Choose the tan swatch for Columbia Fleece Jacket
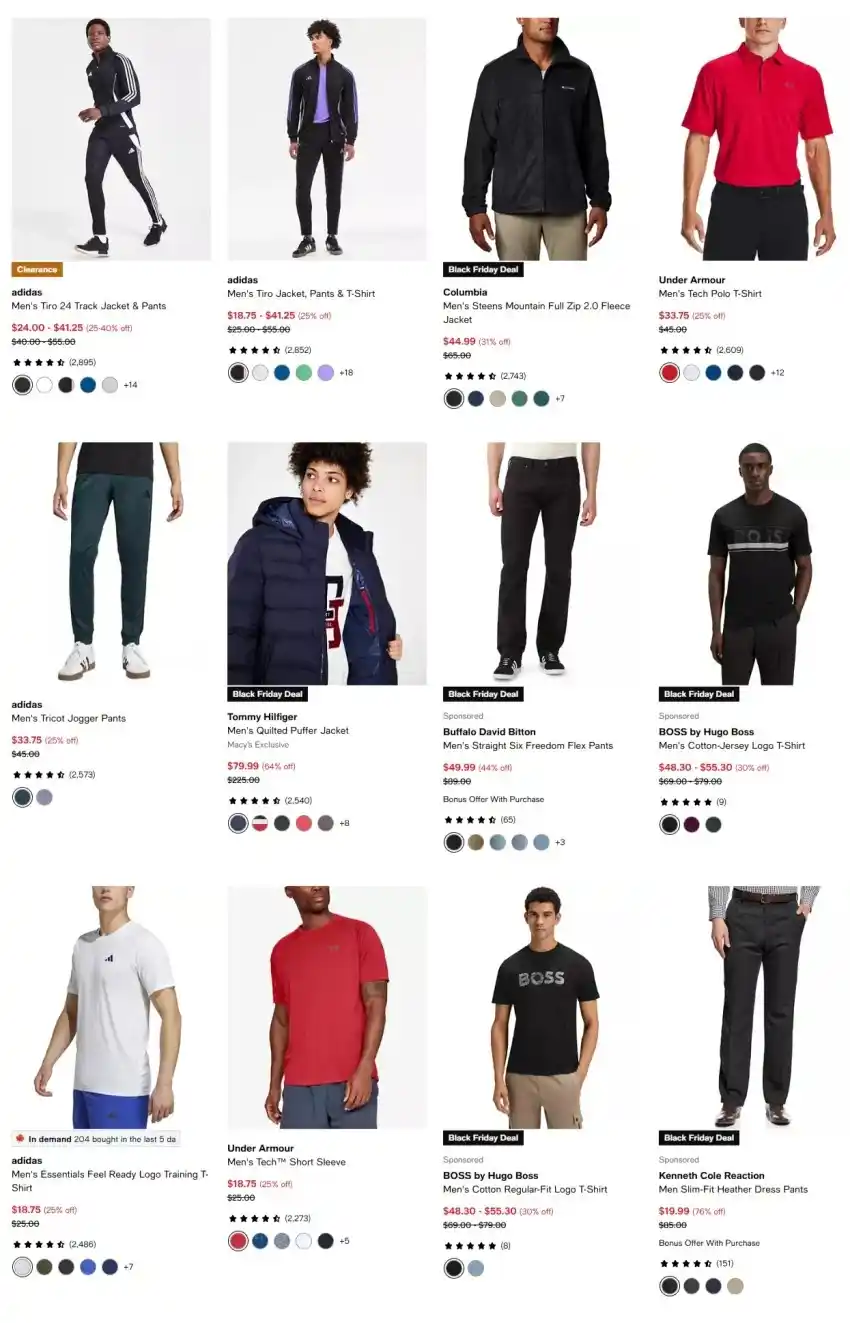 [498, 398]
